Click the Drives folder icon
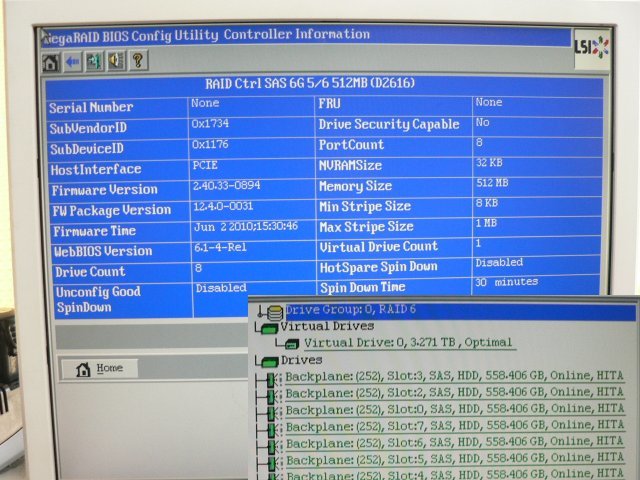640x480 pixels. [x=270, y=361]
